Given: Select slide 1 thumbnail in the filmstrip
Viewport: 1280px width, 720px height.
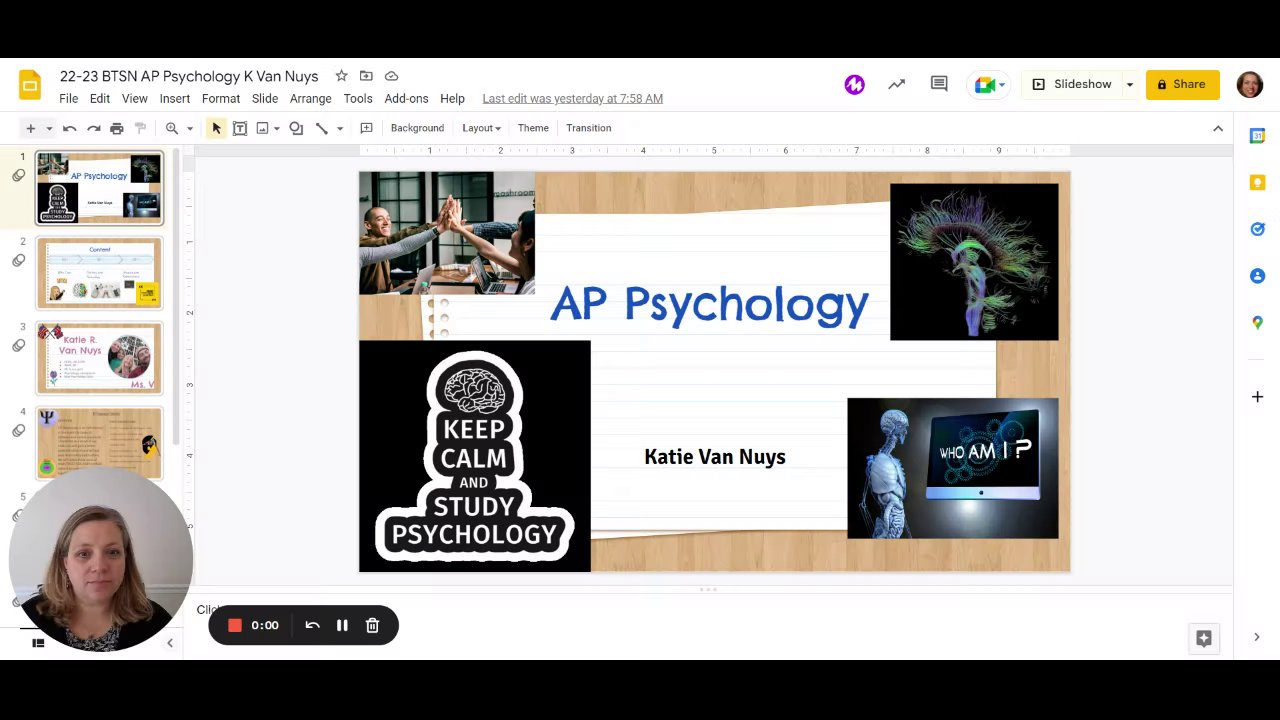Looking at the screenshot, I should (x=99, y=188).
